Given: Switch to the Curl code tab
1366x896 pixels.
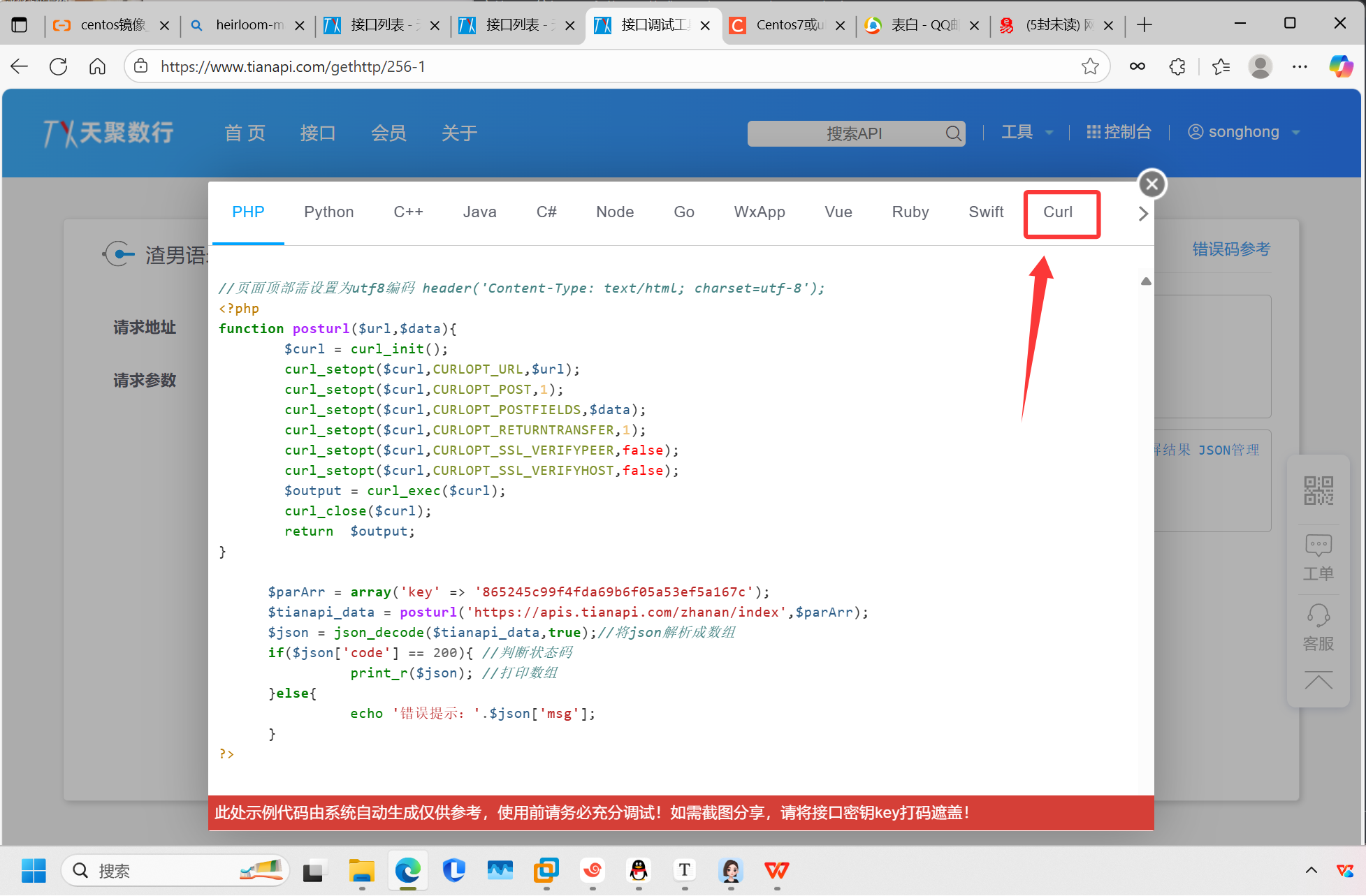Looking at the screenshot, I should [1057, 212].
